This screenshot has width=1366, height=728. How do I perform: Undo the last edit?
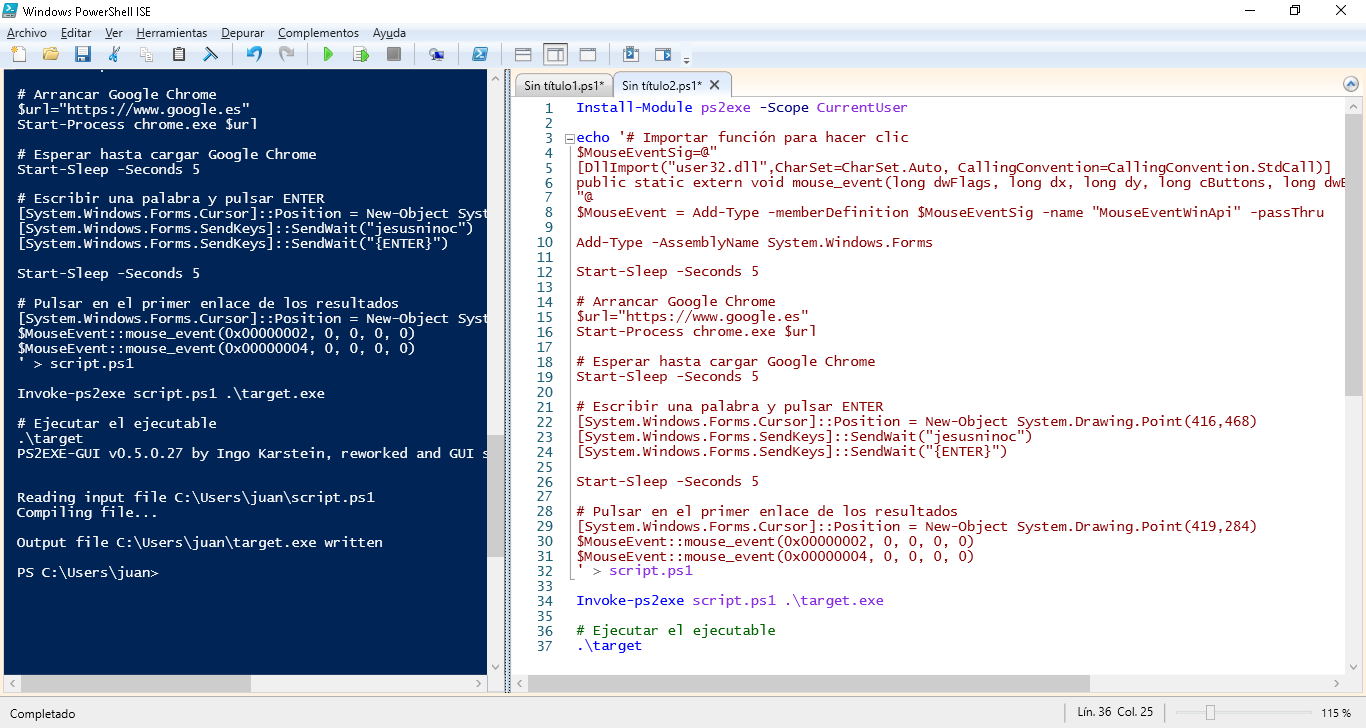tap(254, 54)
